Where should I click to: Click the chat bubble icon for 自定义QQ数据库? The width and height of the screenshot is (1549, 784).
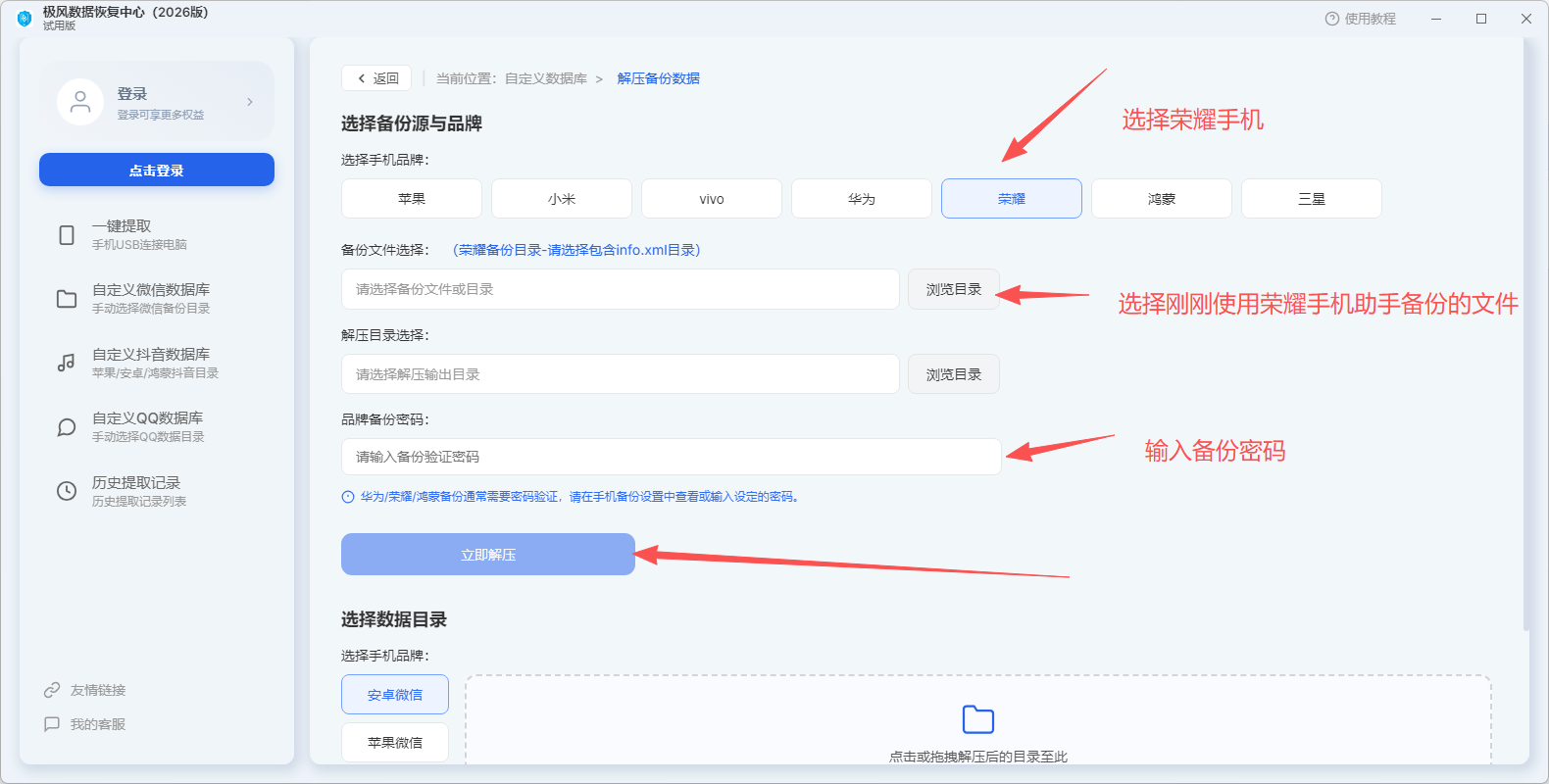tap(67, 427)
